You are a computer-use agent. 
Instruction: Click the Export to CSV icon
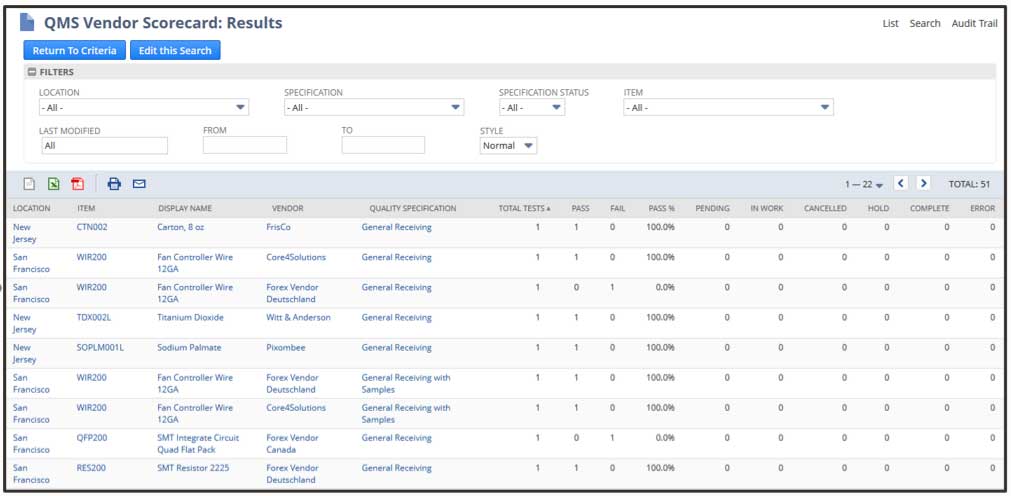[x=30, y=184]
